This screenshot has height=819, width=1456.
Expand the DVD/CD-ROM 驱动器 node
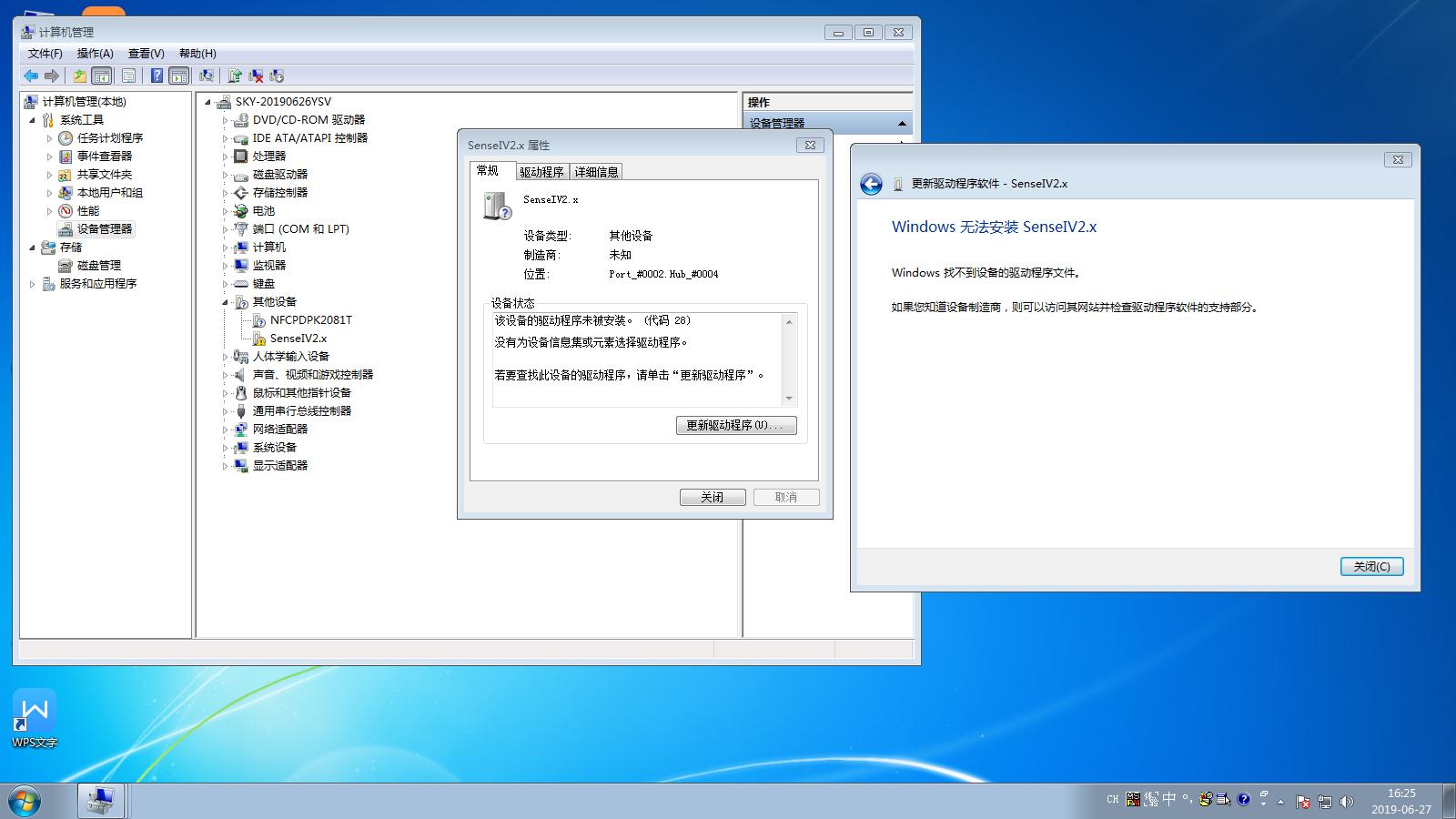click(225, 119)
